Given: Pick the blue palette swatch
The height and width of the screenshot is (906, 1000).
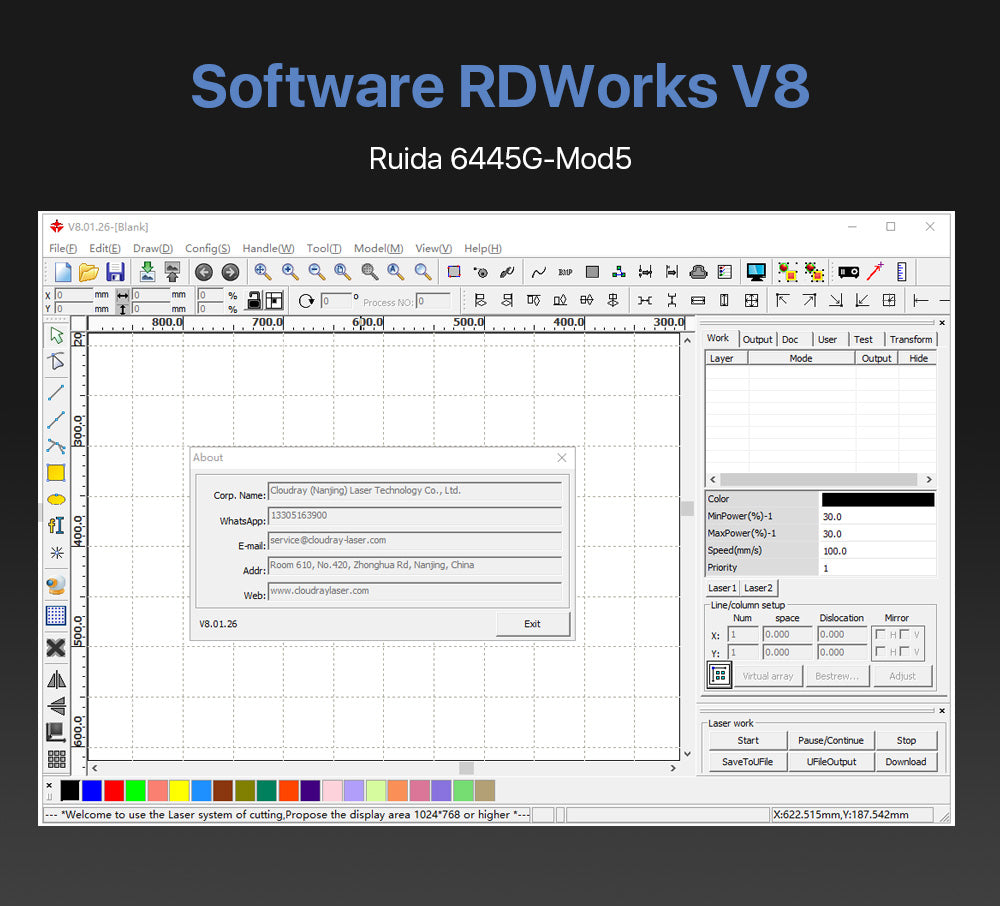Looking at the screenshot, I should coord(92,790).
